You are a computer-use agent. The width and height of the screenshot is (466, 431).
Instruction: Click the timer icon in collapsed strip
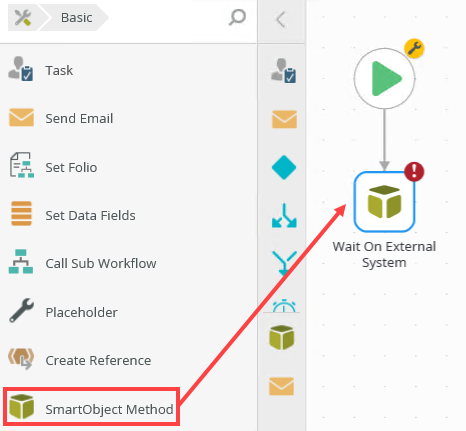(284, 306)
